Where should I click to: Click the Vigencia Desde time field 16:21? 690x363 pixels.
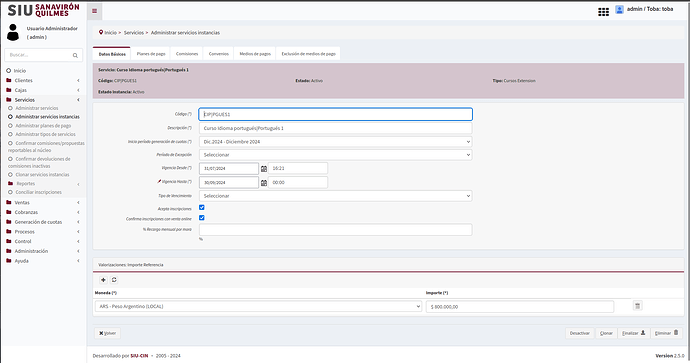pyautogui.click(x=297, y=168)
